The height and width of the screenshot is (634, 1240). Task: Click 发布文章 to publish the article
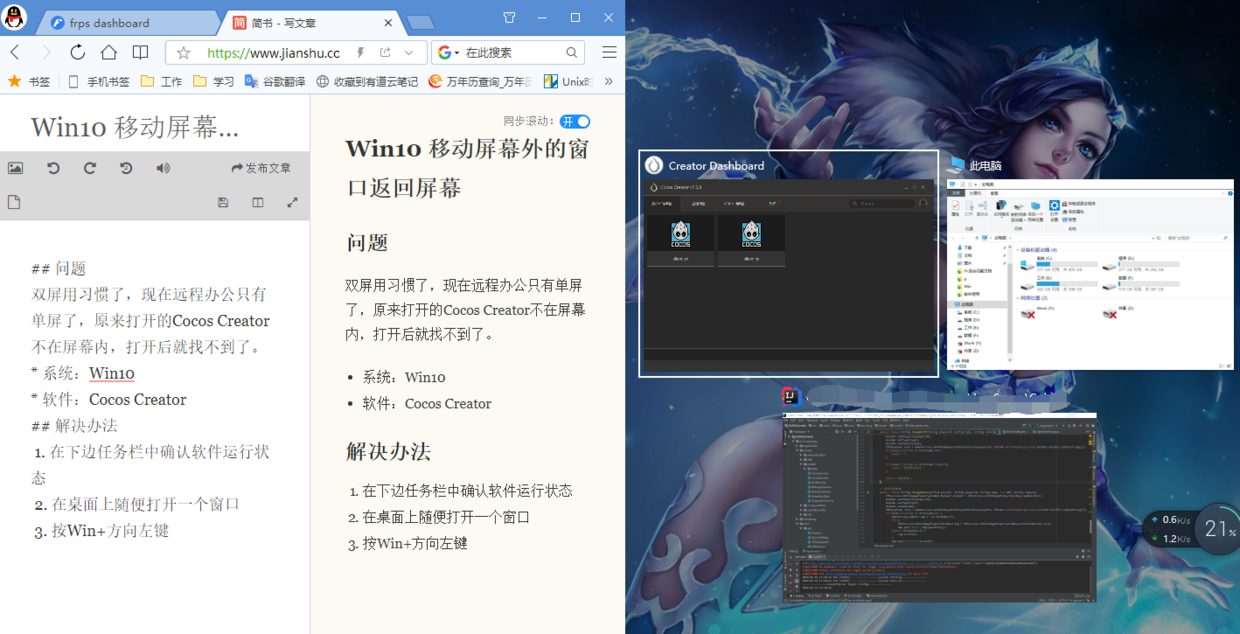[261, 168]
